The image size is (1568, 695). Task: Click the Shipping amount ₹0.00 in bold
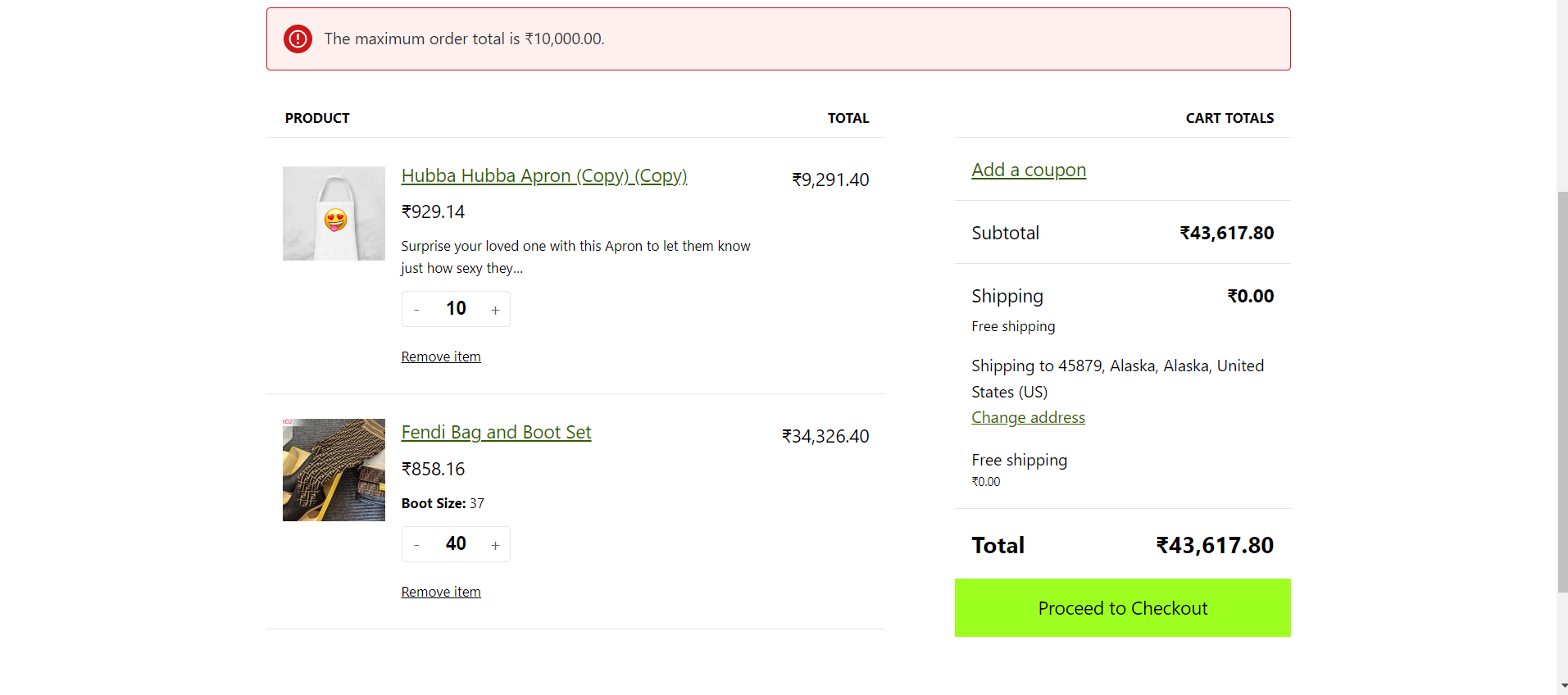(1250, 296)
